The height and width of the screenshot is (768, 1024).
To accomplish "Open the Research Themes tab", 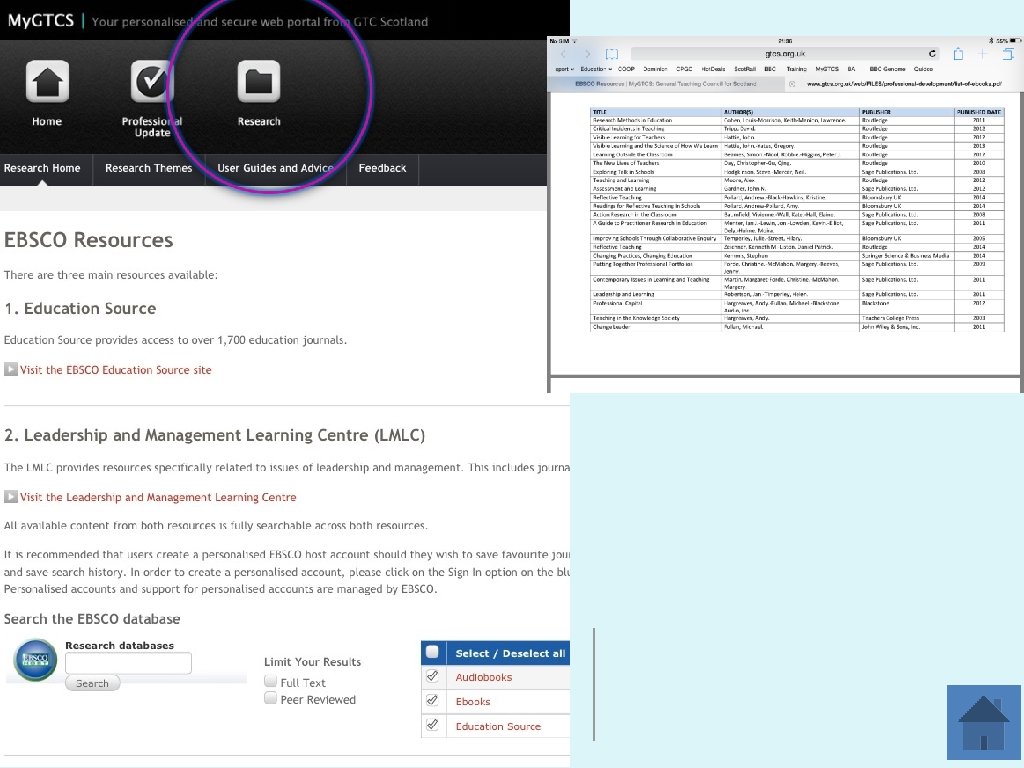I will pyautogui.click(x=149, y=168).
